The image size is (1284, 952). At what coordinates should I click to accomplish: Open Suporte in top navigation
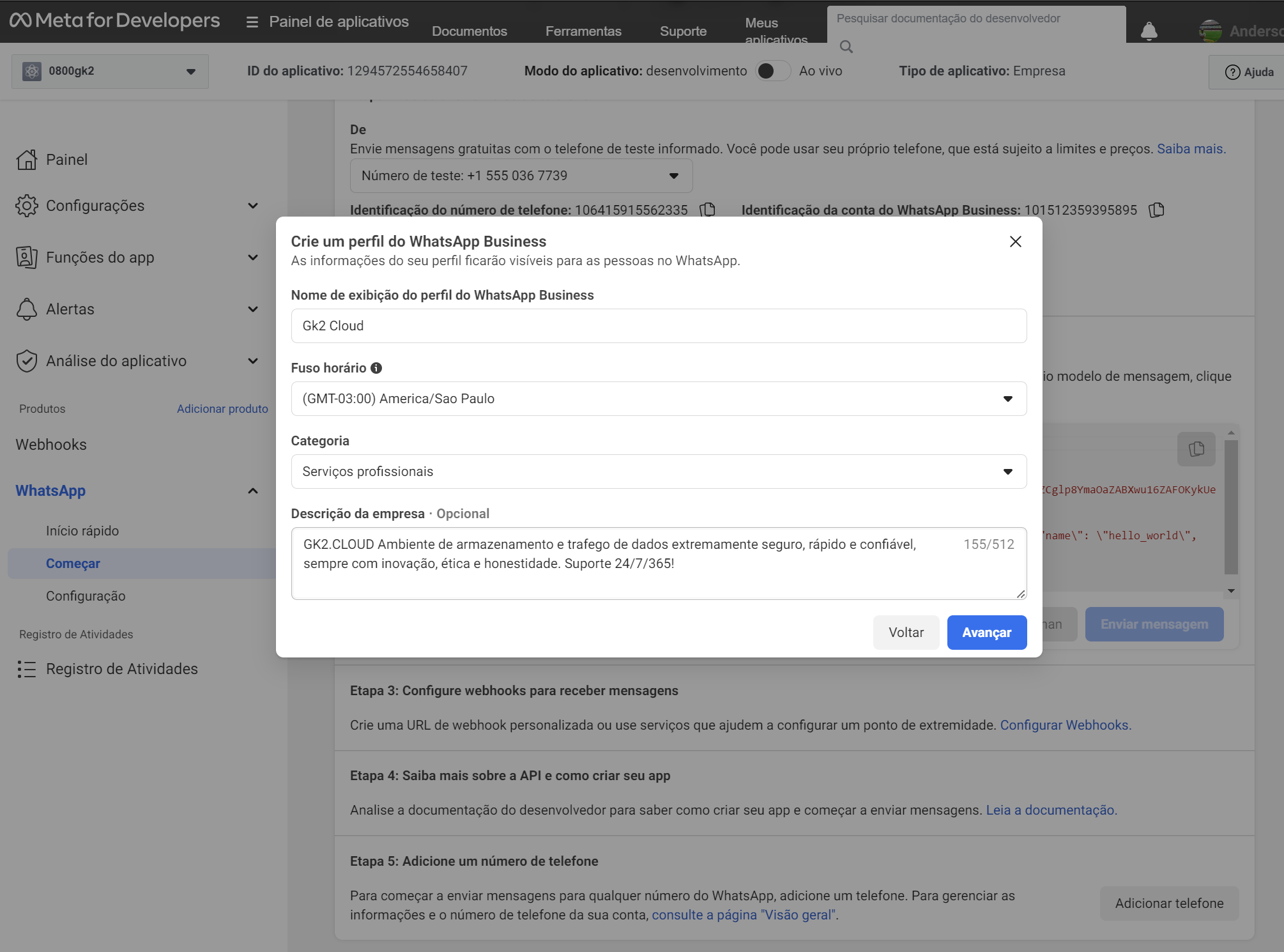[683, 31]
